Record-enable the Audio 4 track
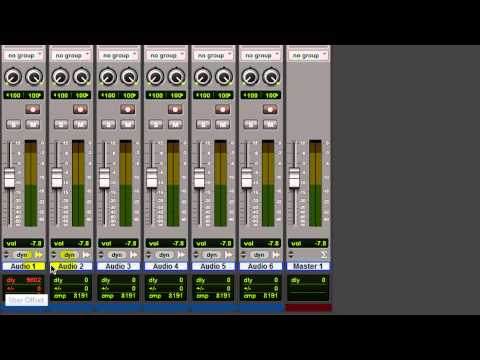The image size is (480, 360). (x=175, y=109)
